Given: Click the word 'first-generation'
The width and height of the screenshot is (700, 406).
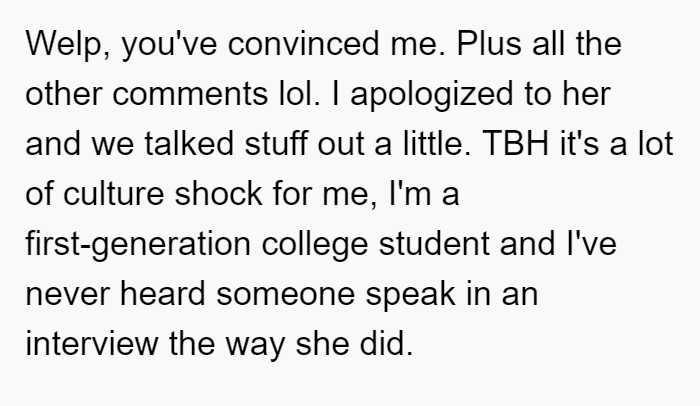Looking at the screenshot, I should [138, 245].
